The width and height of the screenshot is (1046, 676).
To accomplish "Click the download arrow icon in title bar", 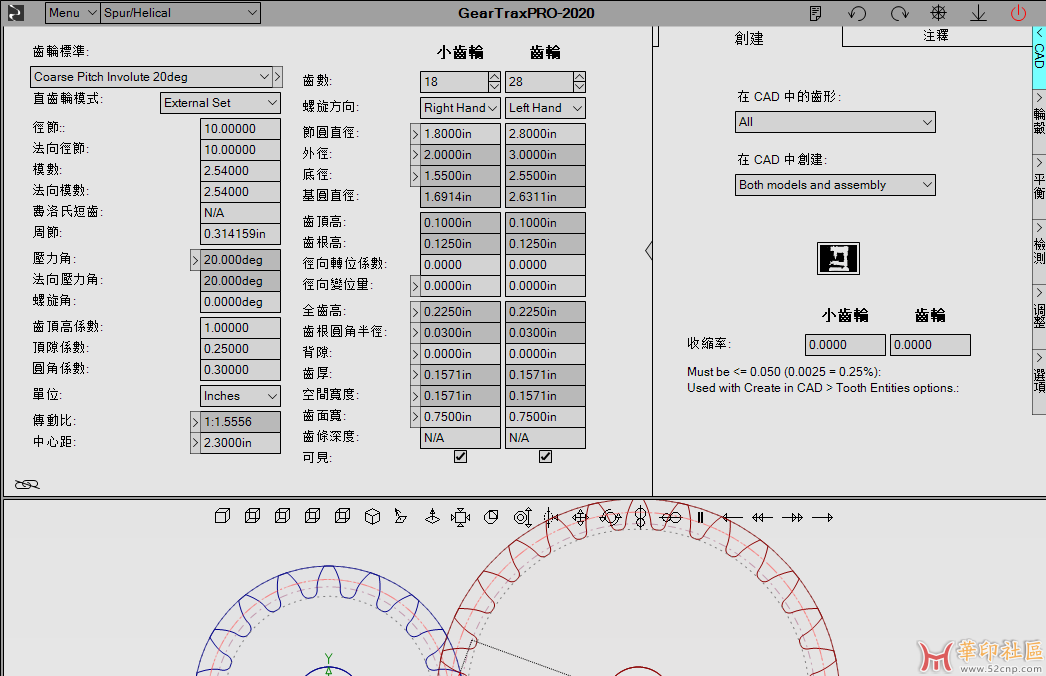I will (x=978, y=13).
